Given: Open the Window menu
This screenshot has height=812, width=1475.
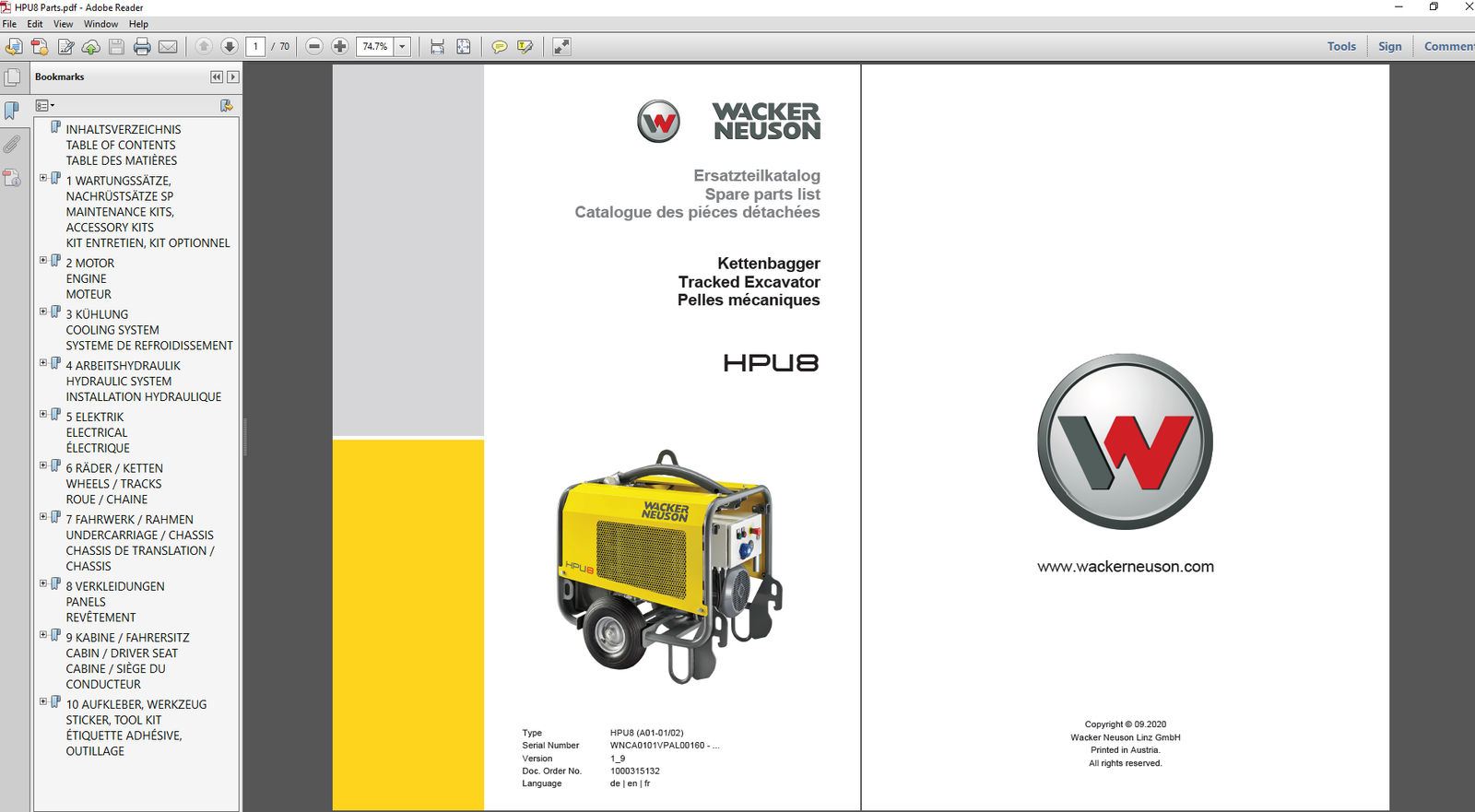Looking at the screenshot, I should click(100, 24).
